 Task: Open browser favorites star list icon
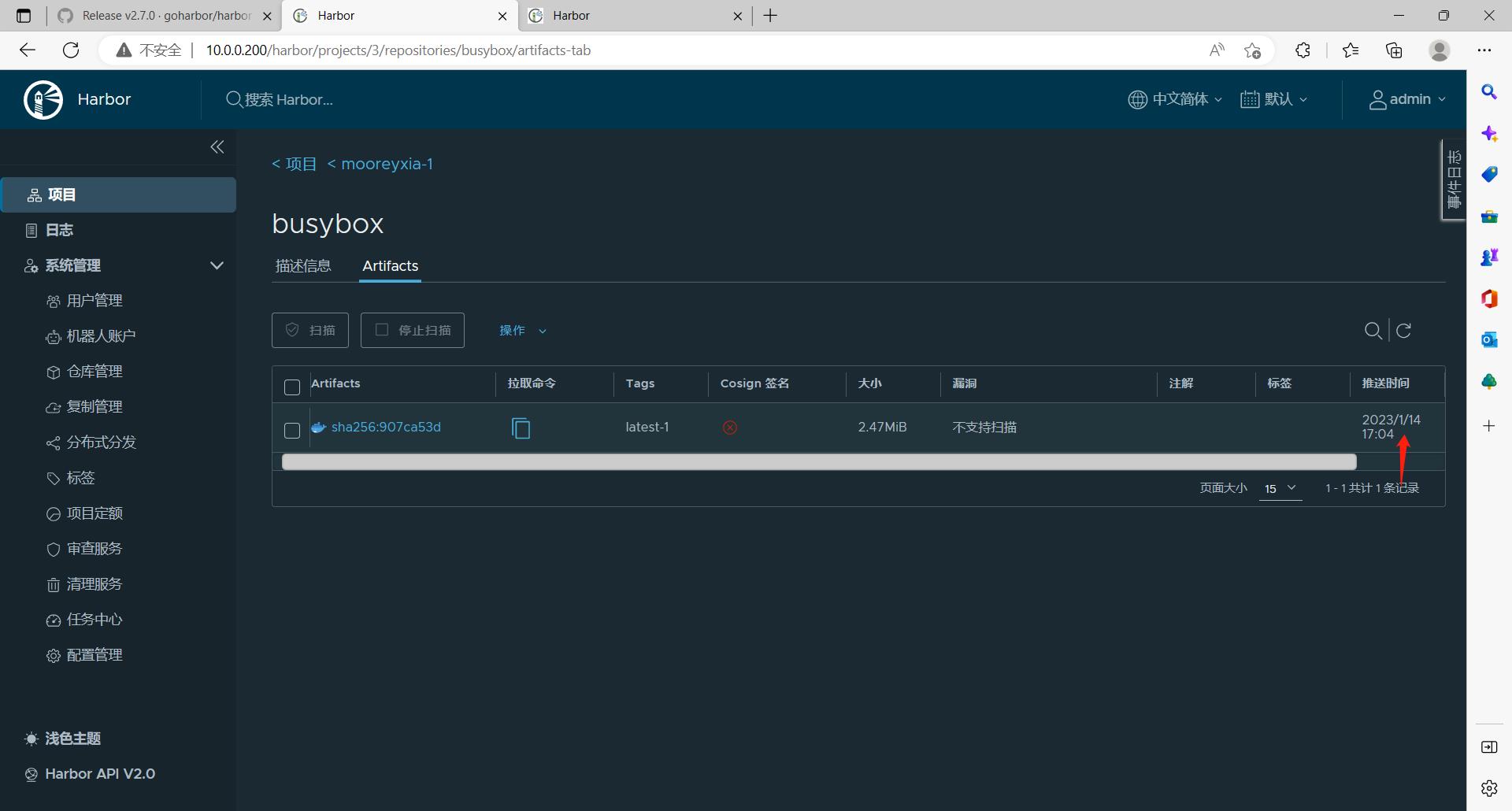coord(1351,50)
